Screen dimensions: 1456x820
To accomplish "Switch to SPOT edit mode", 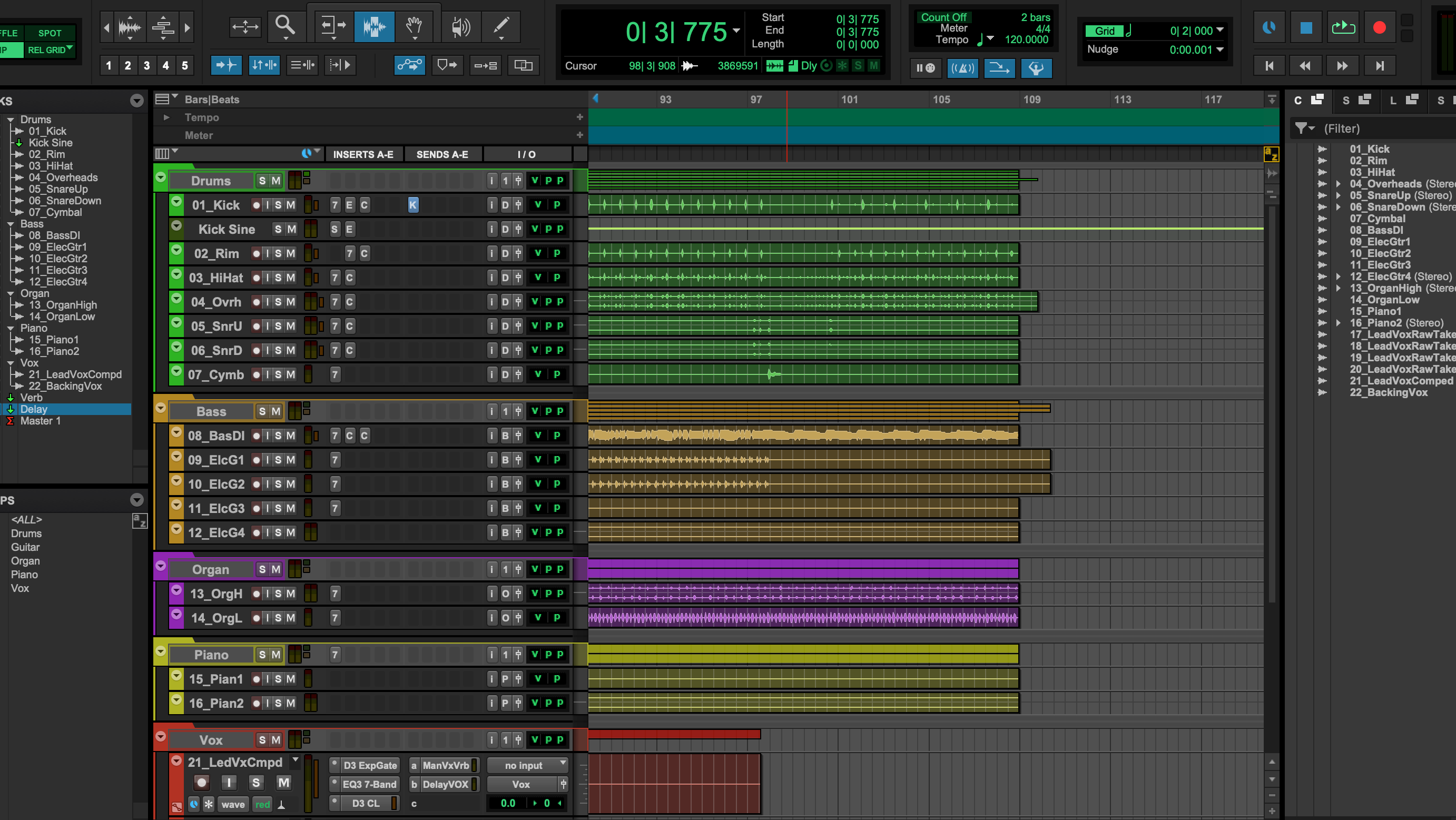I will [50, 33].
